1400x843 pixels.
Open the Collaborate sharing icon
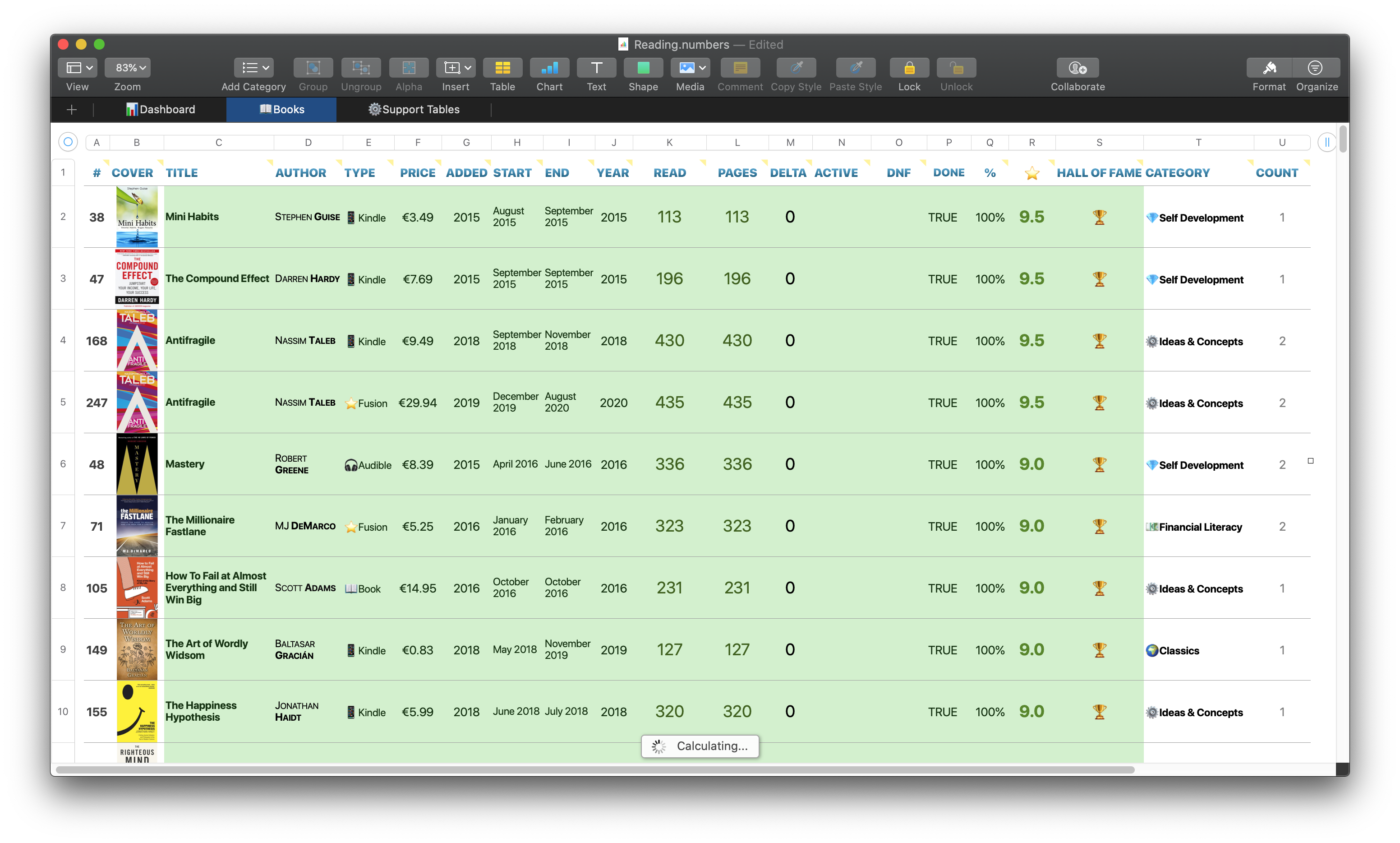tap(1077, 68)
